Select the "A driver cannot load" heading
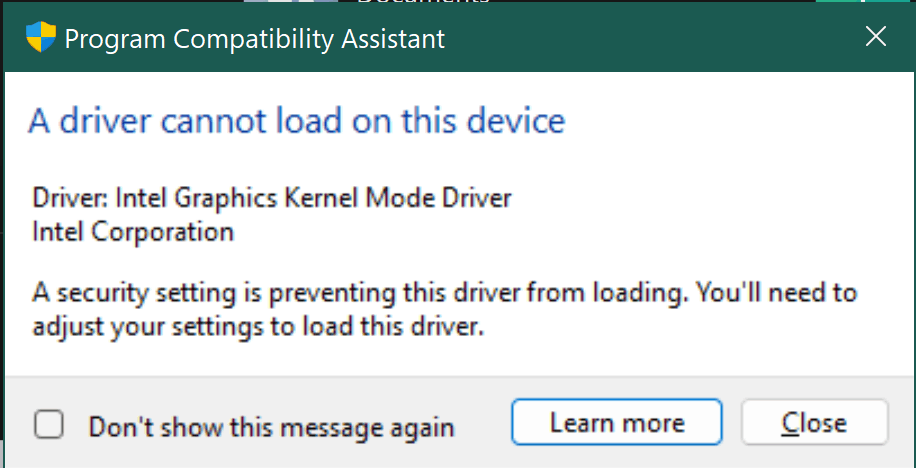 point(297,121)
